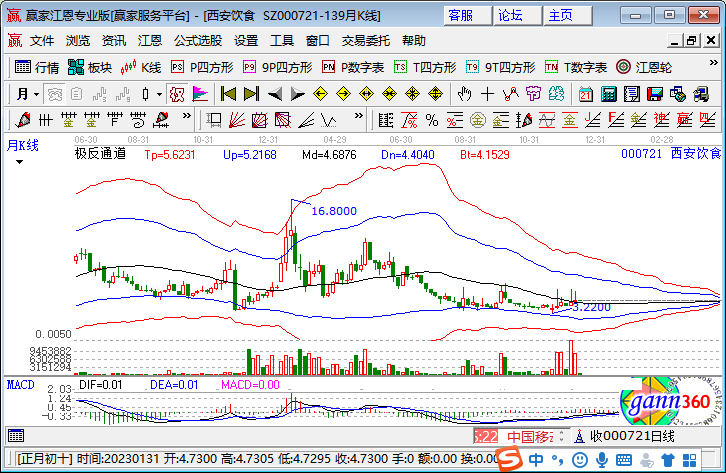
Task: Open the 交易委托 menu
Action: (366, 41)
